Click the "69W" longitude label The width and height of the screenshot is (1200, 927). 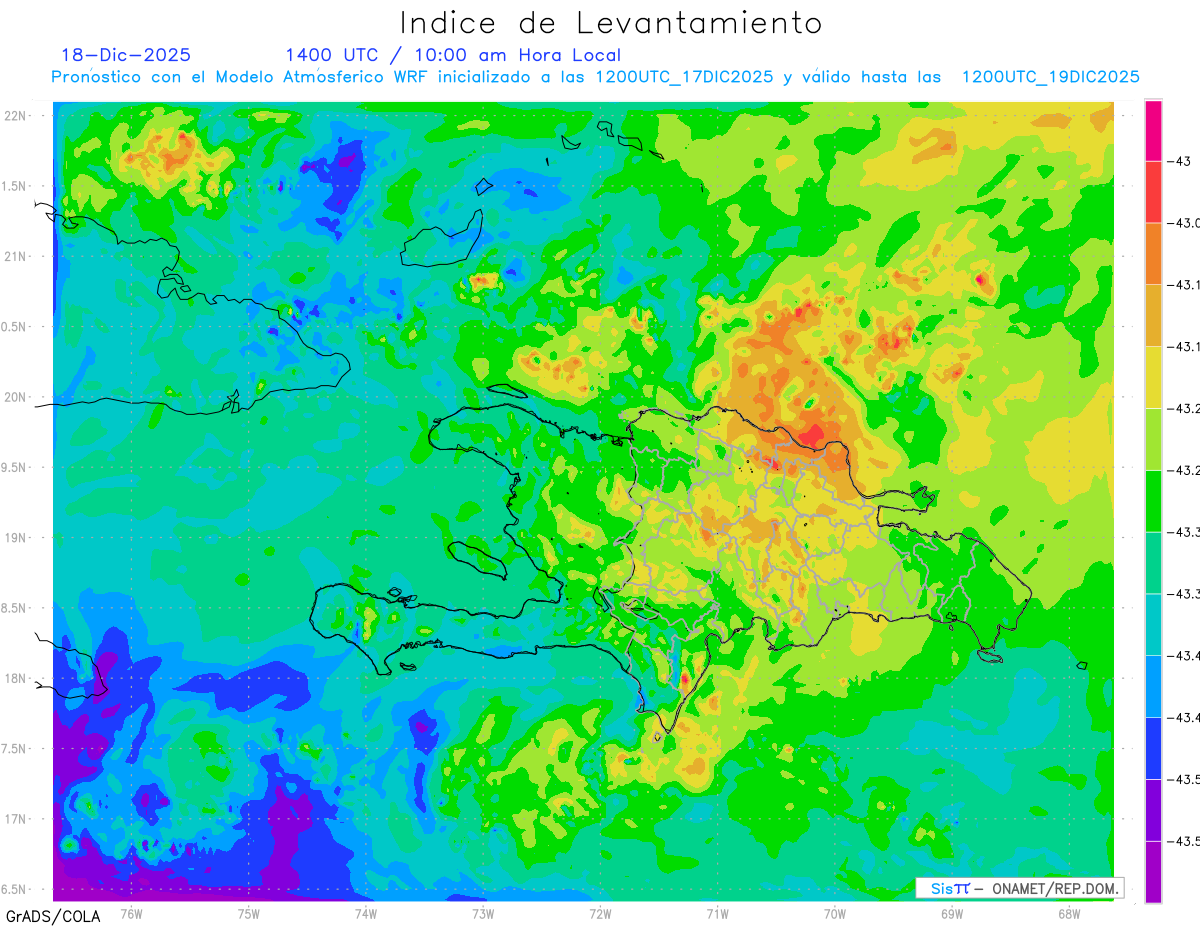pos(952,913)
